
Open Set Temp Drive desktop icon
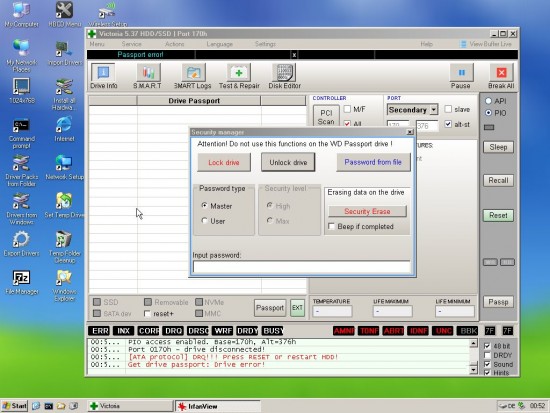[x=64, y=205]
